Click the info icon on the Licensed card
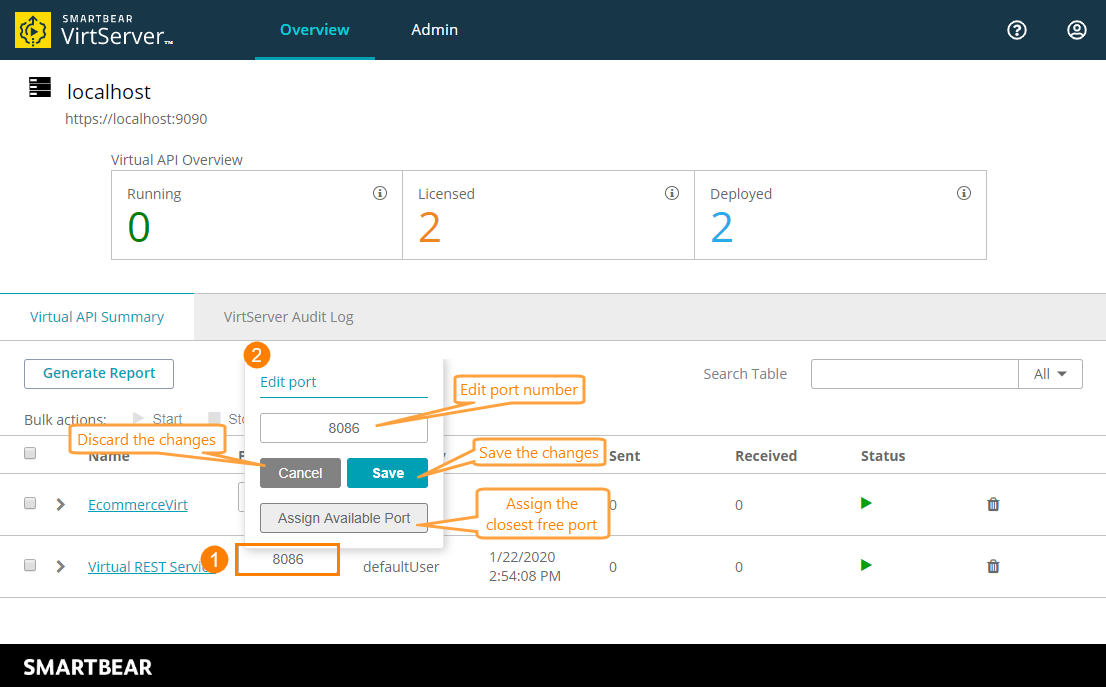The height and width of the screenshot is (687, 1106). [x=672, y=193]
